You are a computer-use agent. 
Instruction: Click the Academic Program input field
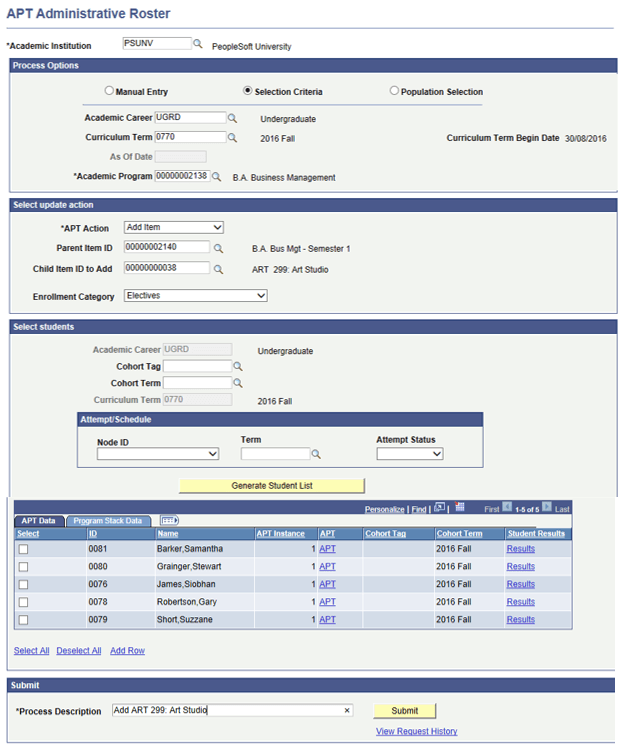coord(182,176)
